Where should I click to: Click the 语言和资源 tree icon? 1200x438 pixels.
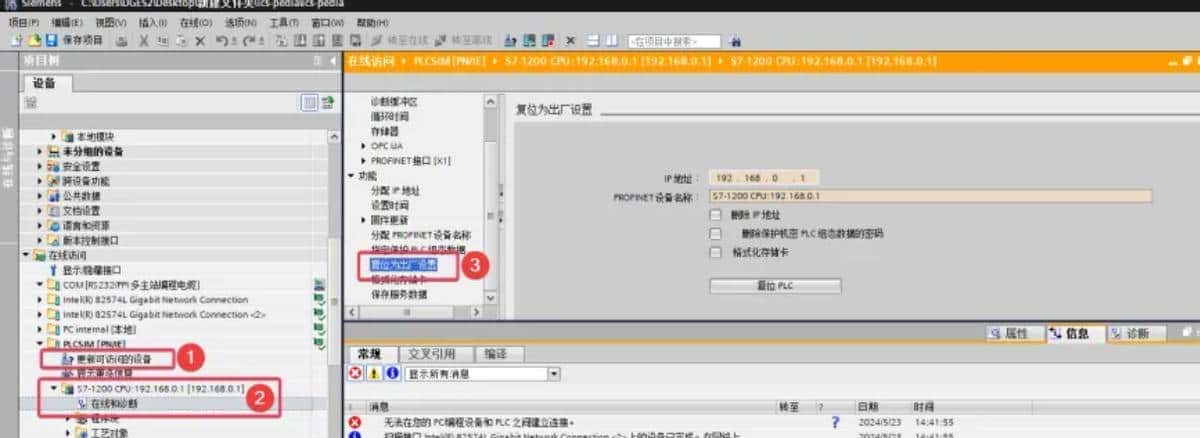click(54, 225)
